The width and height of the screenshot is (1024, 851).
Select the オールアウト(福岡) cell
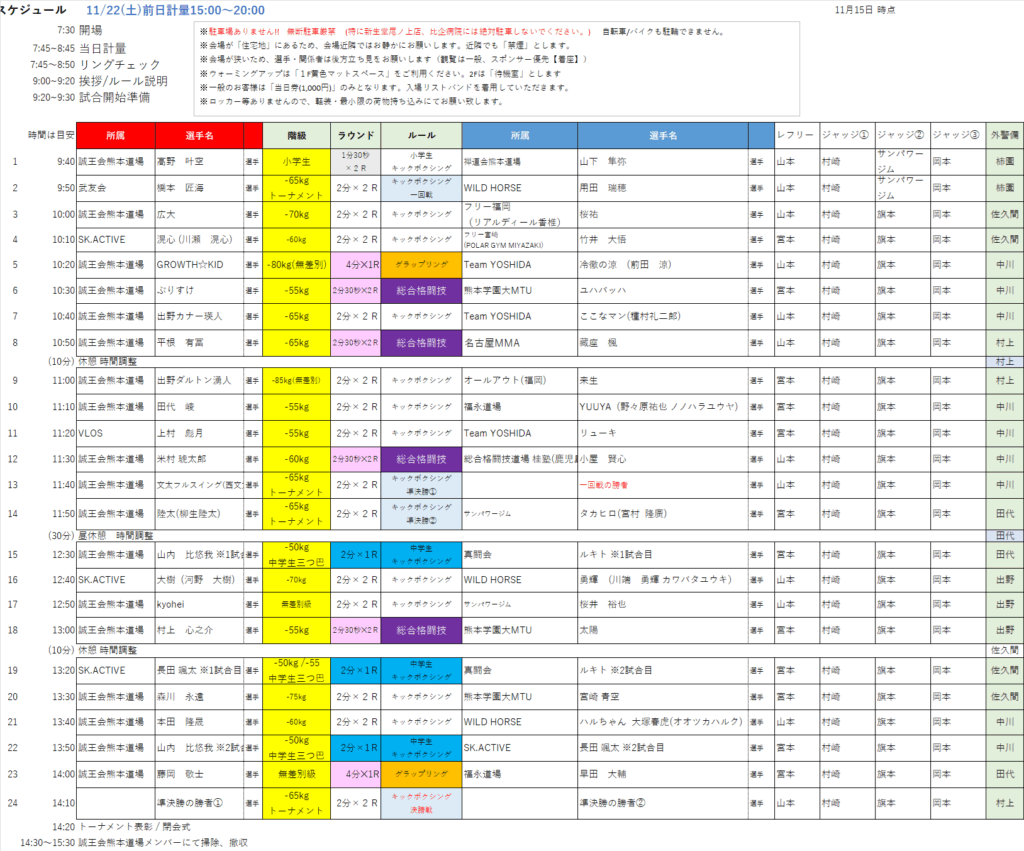[x=518, y=381]
